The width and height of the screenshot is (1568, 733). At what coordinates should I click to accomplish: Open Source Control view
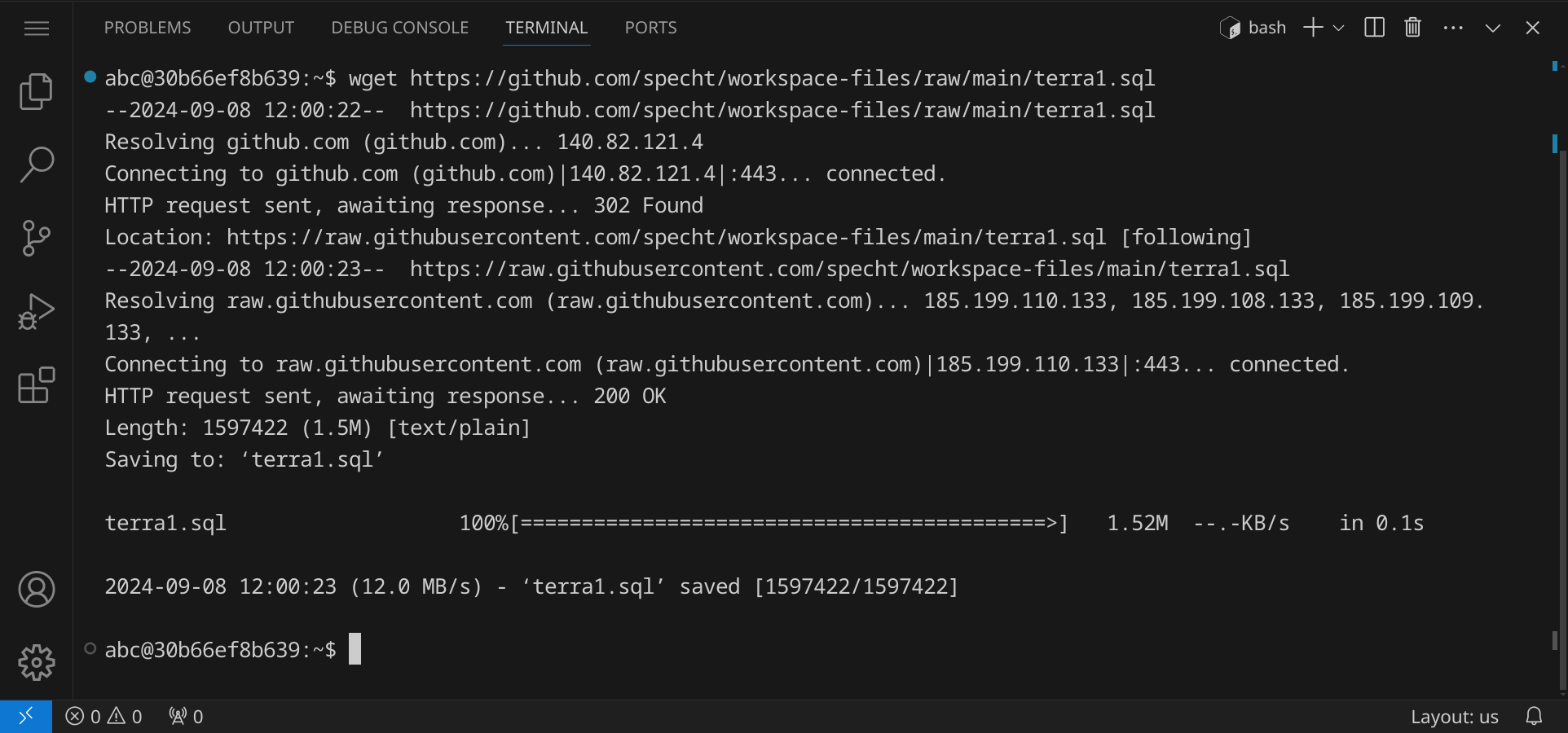36,238
